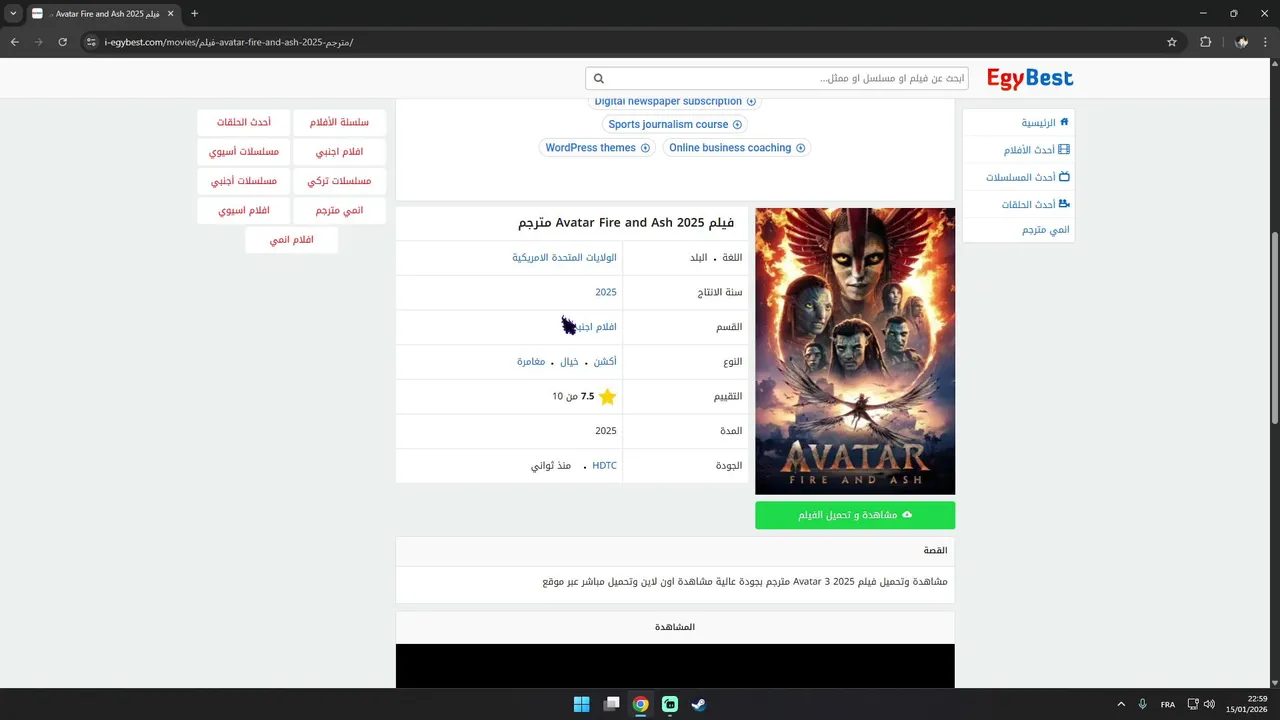This screenshot has width=1280, height=720.
Task: Click the الولايات المتحدة الامريكية country link
Action: click(564, 258)
